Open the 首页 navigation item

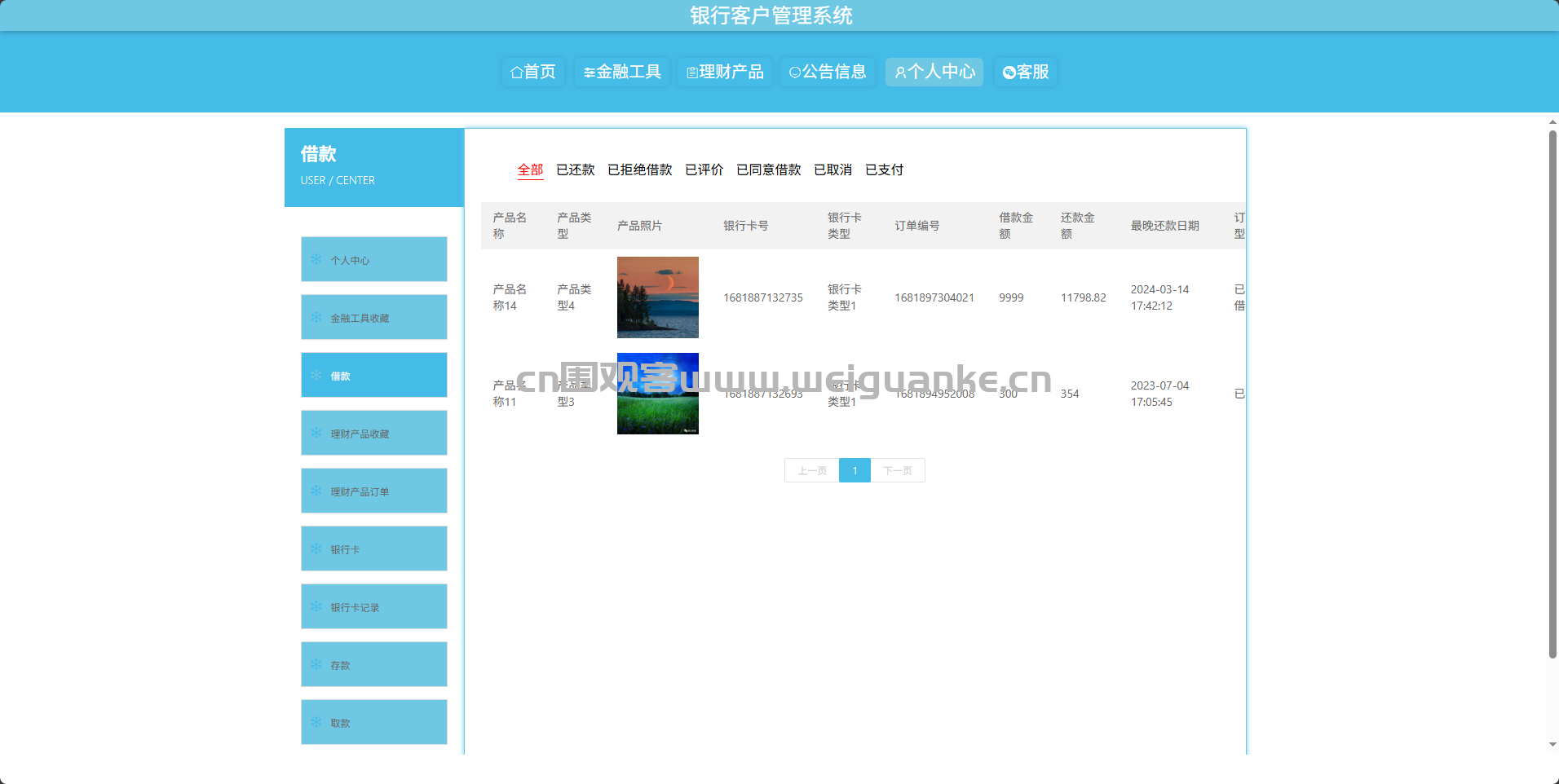click(532, 73)
